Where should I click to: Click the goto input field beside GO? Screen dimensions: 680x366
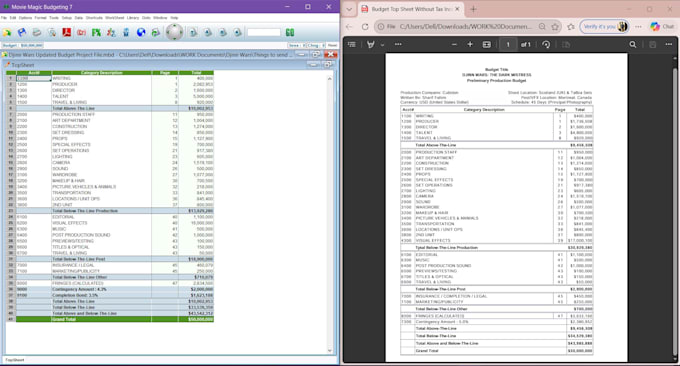tap(264, 32)
